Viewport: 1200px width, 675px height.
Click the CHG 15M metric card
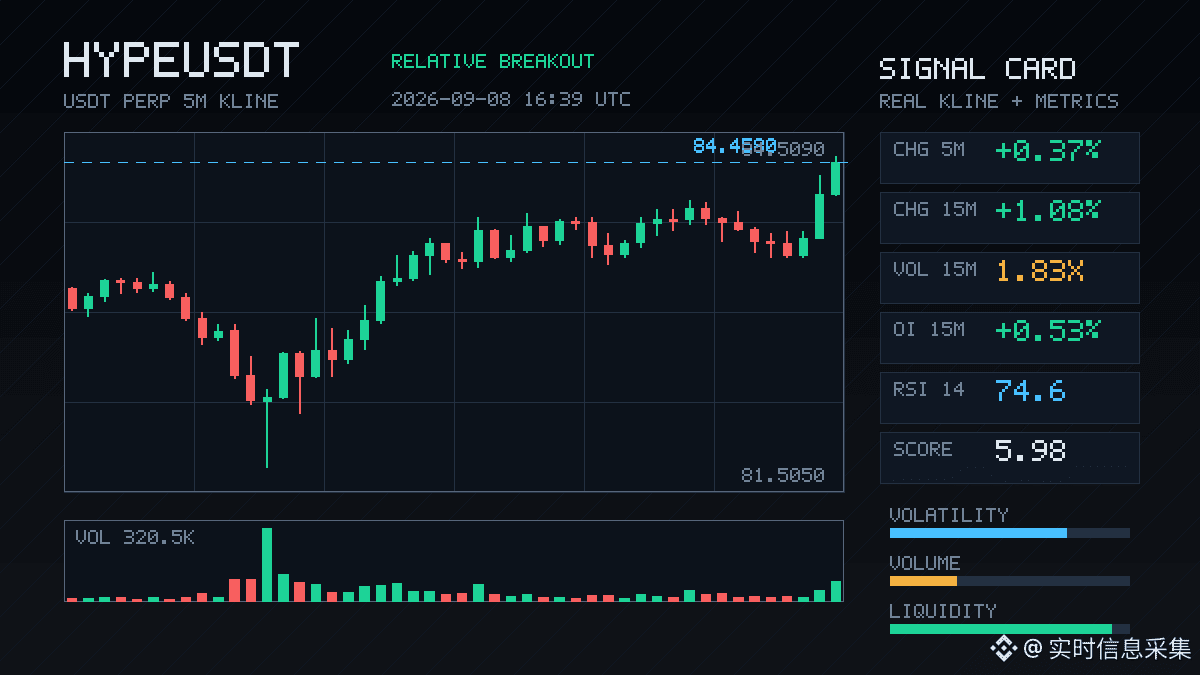coord(1009,217)
